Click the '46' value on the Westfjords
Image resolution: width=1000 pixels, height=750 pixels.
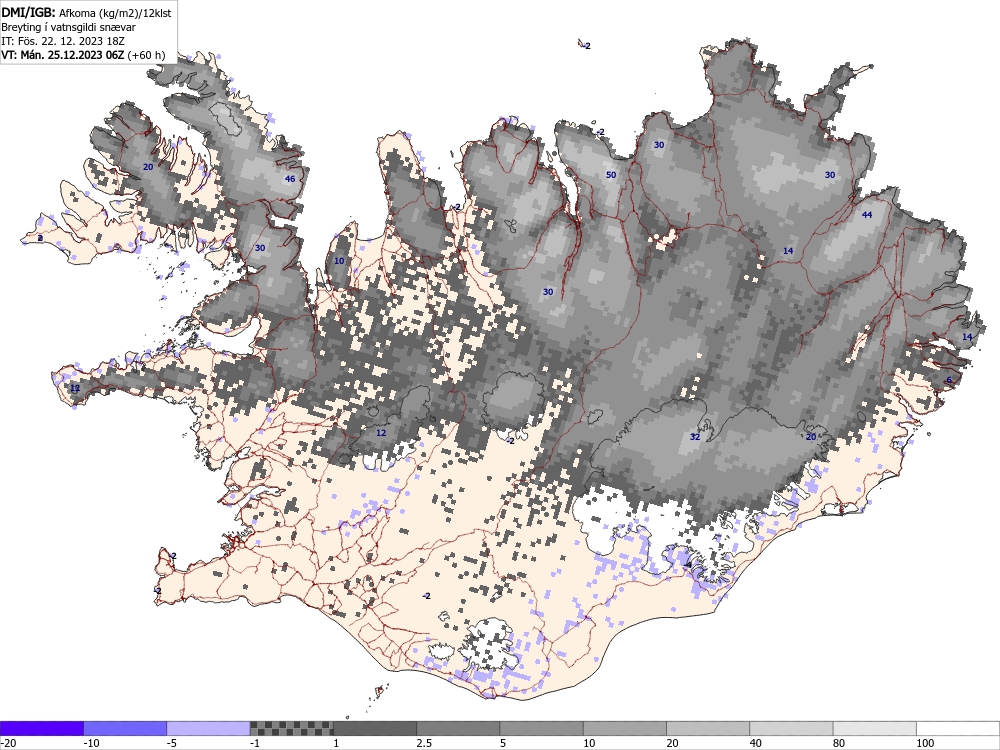[290, 179]
